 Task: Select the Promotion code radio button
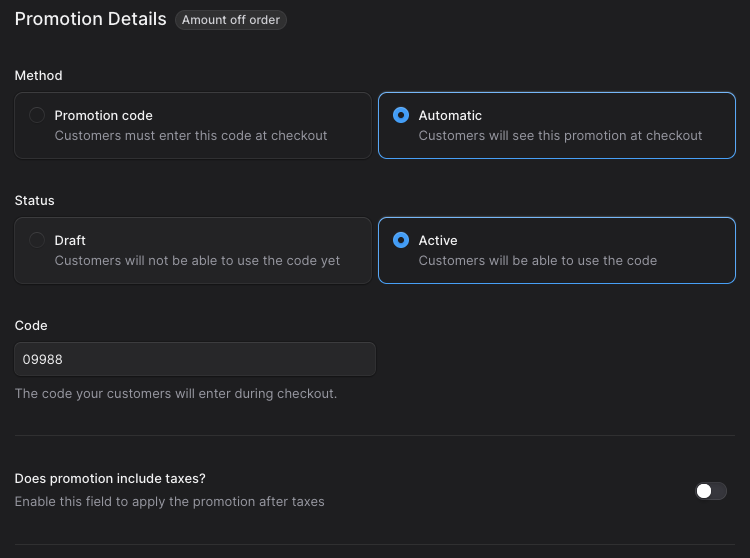point(37,115)
